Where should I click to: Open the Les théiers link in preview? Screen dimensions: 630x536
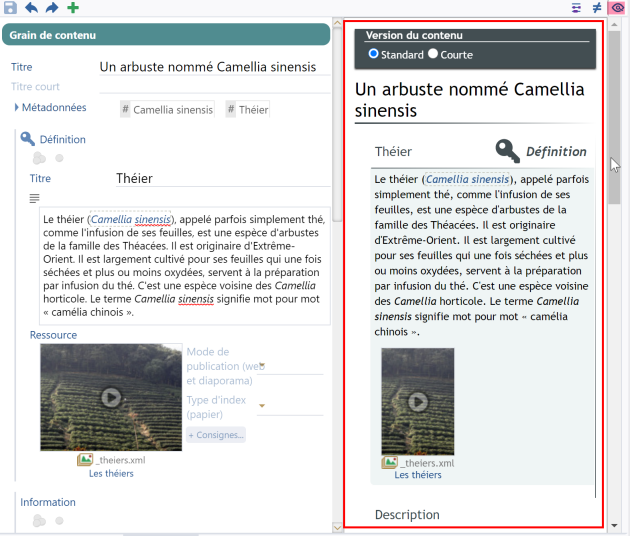coord(417,475)
